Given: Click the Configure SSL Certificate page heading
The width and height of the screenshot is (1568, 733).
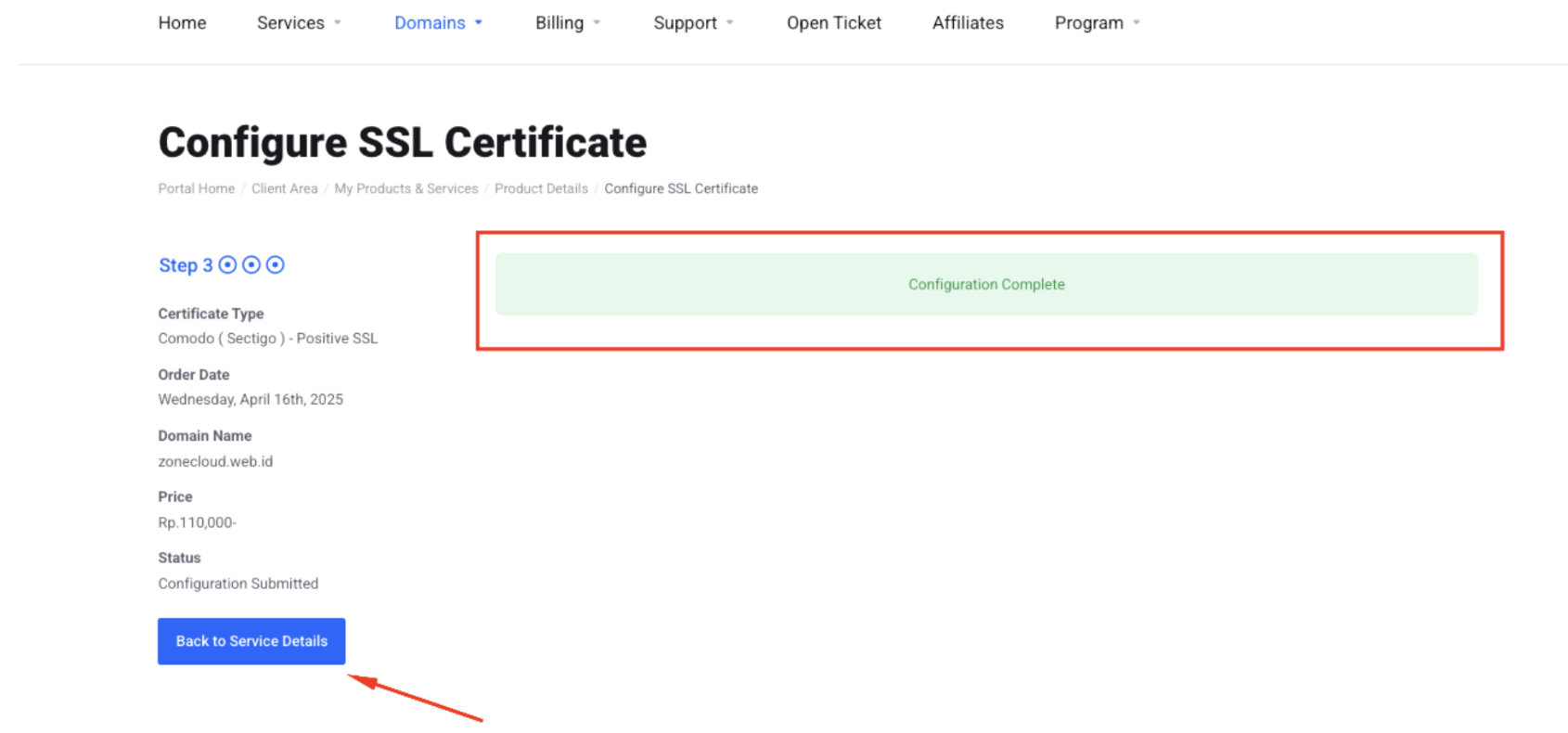Looking at the screenshot, I should coord(403,143).
